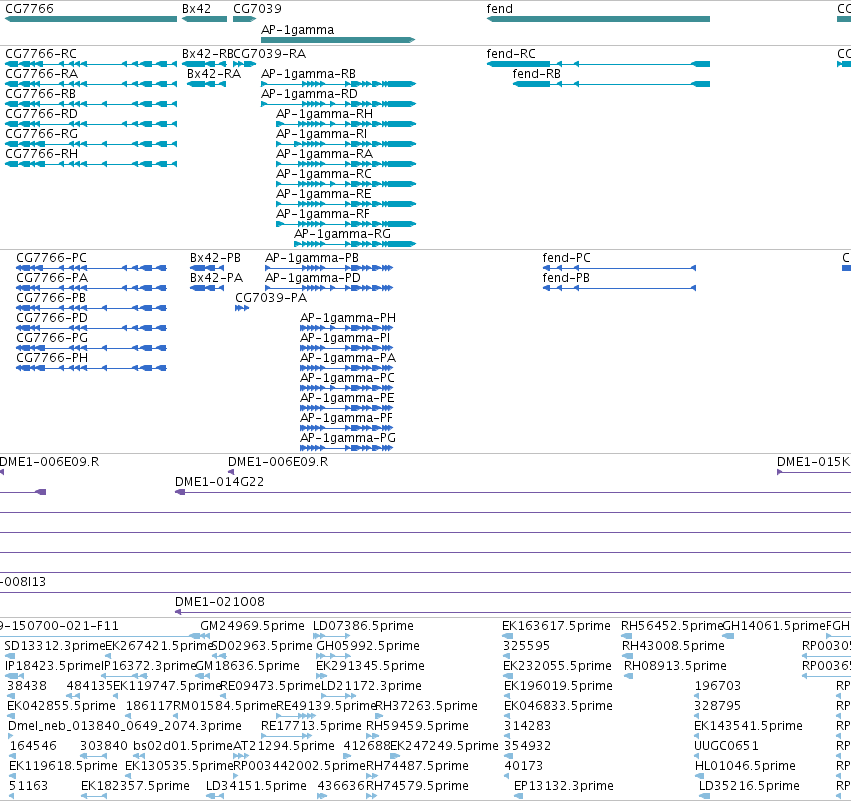Click the AP-1gamma-RC transcript label
The image size is (851, 801).
coord(324,174)
